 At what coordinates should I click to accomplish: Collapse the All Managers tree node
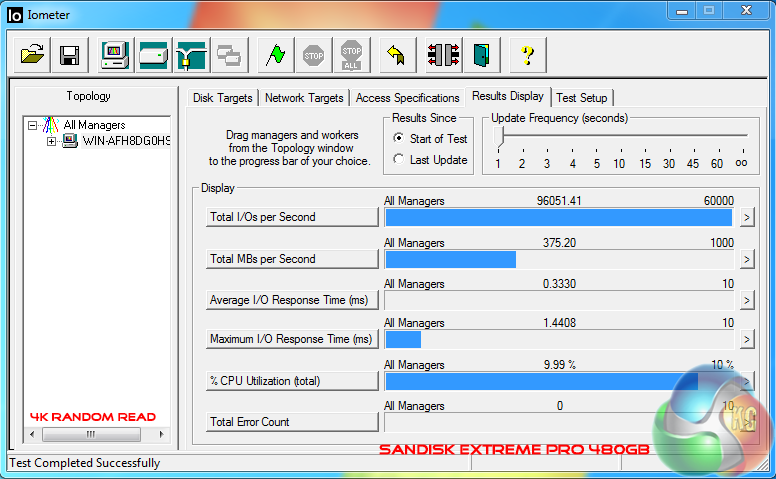point(33,125)
